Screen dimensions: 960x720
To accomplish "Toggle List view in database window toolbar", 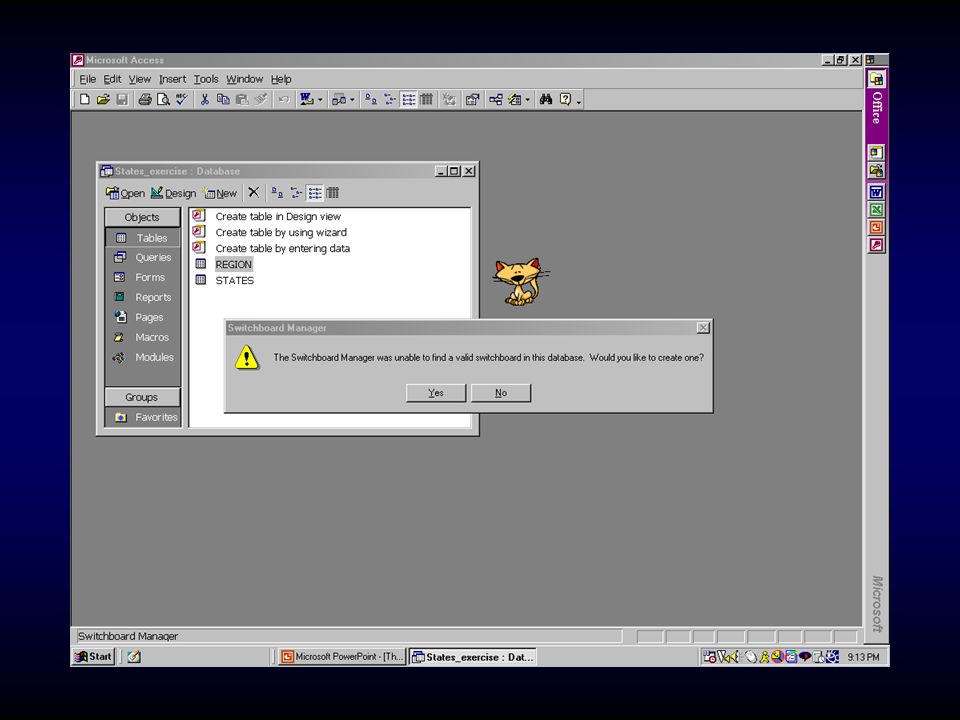I will (315, 193).
